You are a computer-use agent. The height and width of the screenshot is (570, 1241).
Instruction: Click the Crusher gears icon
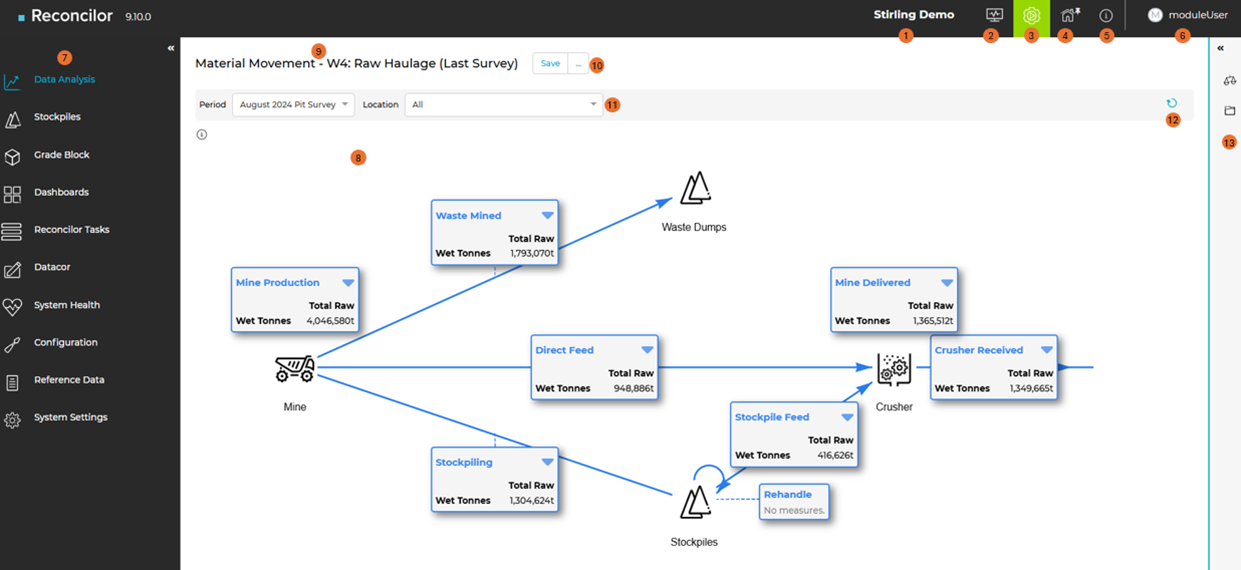[894, 369]
